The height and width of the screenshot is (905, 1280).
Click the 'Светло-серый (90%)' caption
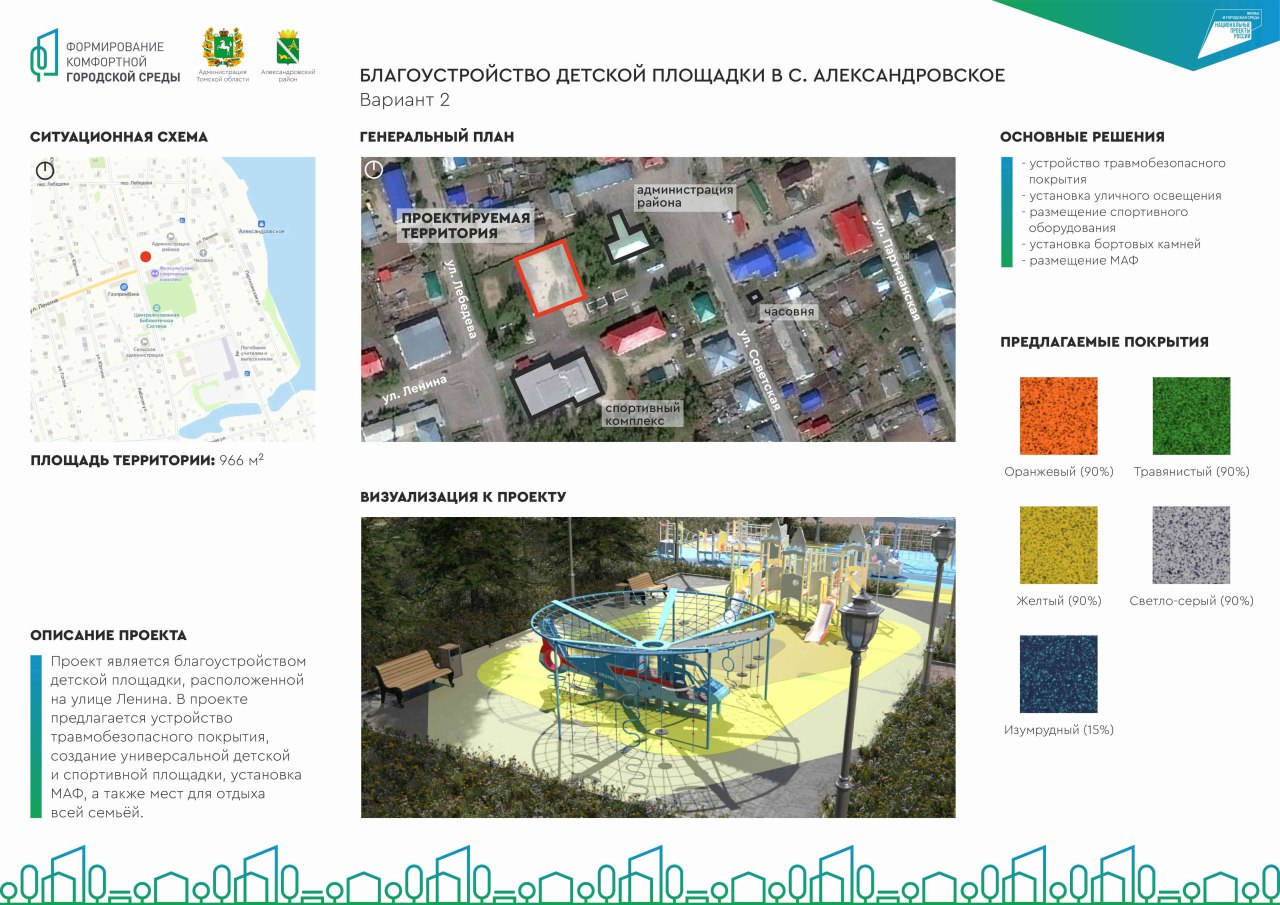tap(1191, 601)
